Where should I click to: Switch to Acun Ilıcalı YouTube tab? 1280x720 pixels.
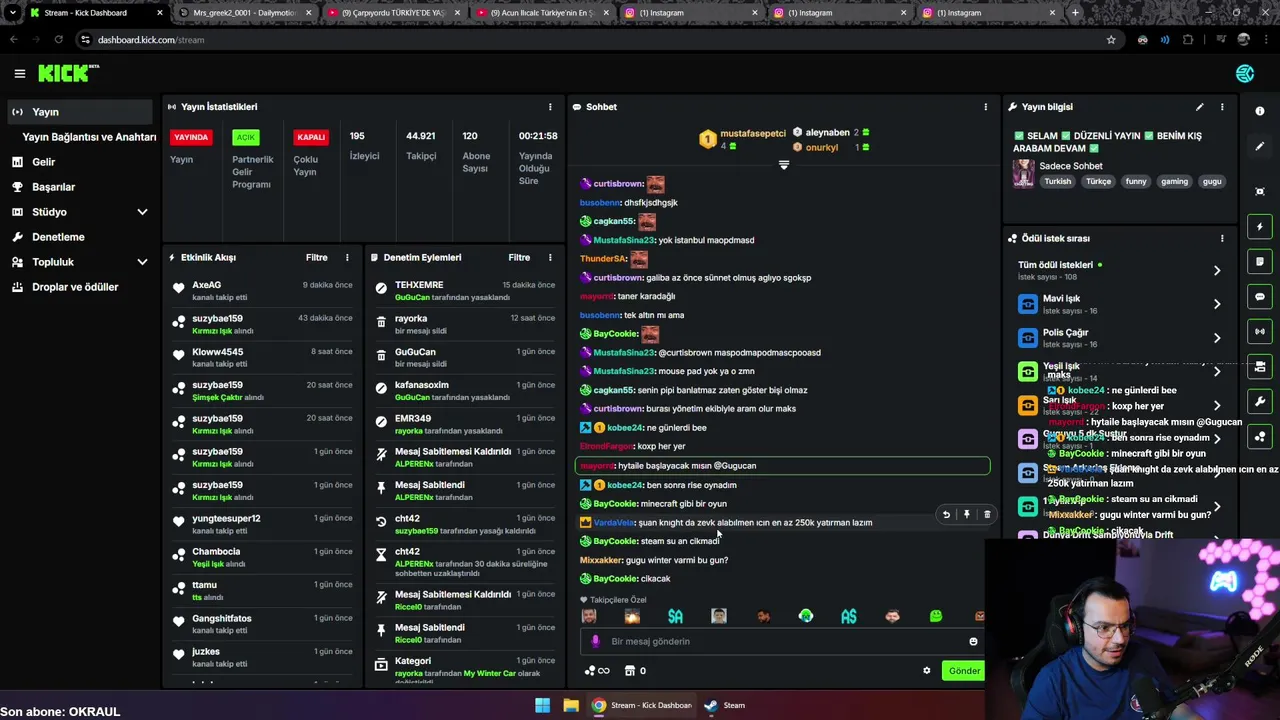pos(542,13)
